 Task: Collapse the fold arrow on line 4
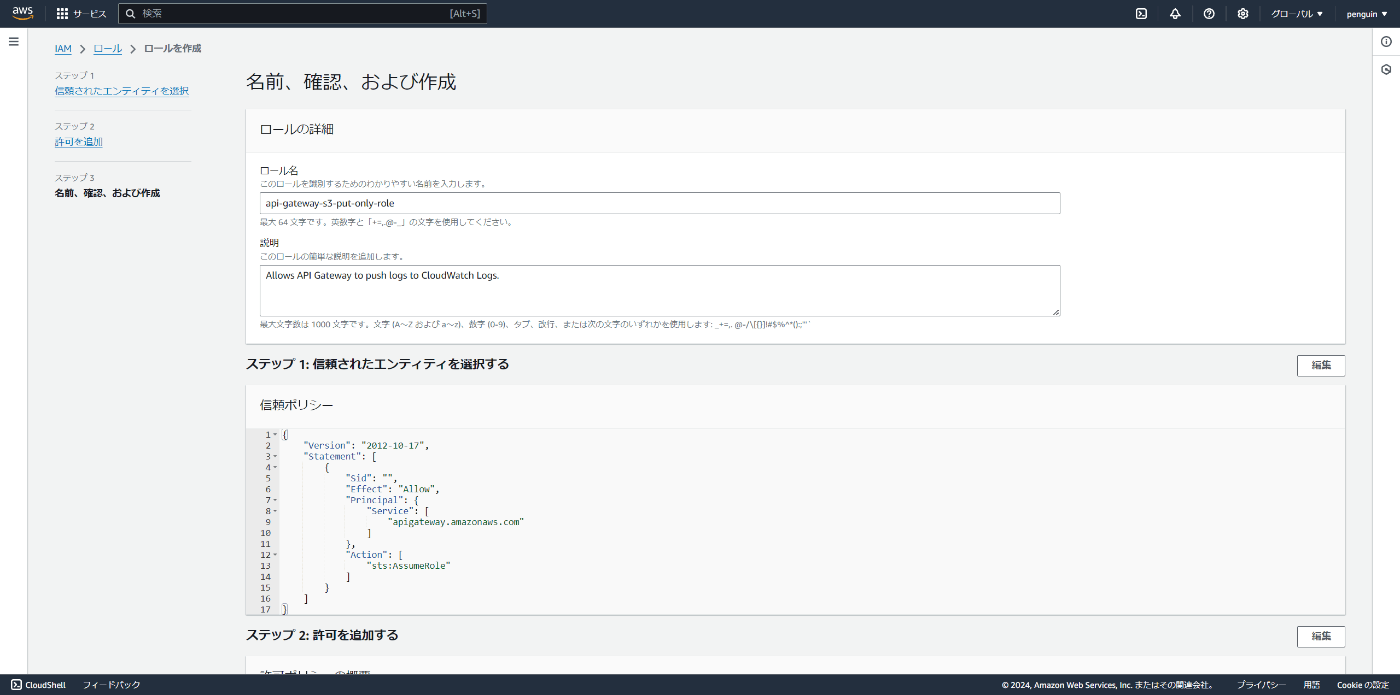click(x=275, y=468)
